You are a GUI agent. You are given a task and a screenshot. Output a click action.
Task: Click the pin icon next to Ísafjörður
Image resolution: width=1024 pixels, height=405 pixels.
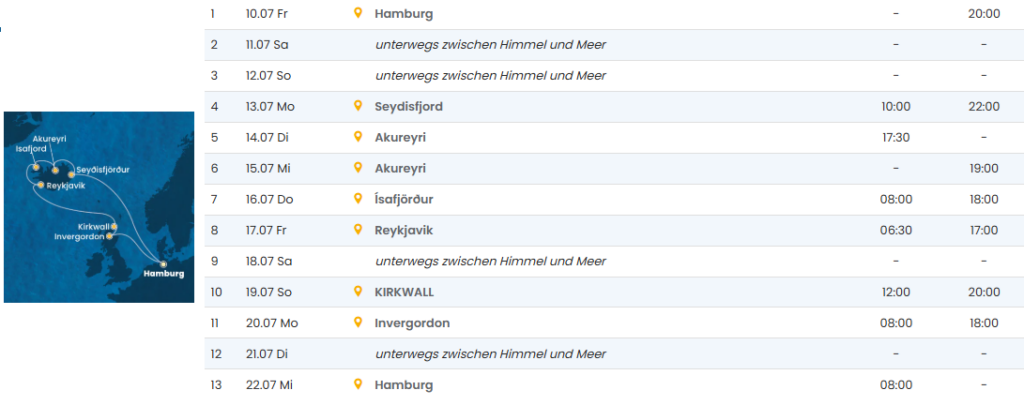point(358,199)
